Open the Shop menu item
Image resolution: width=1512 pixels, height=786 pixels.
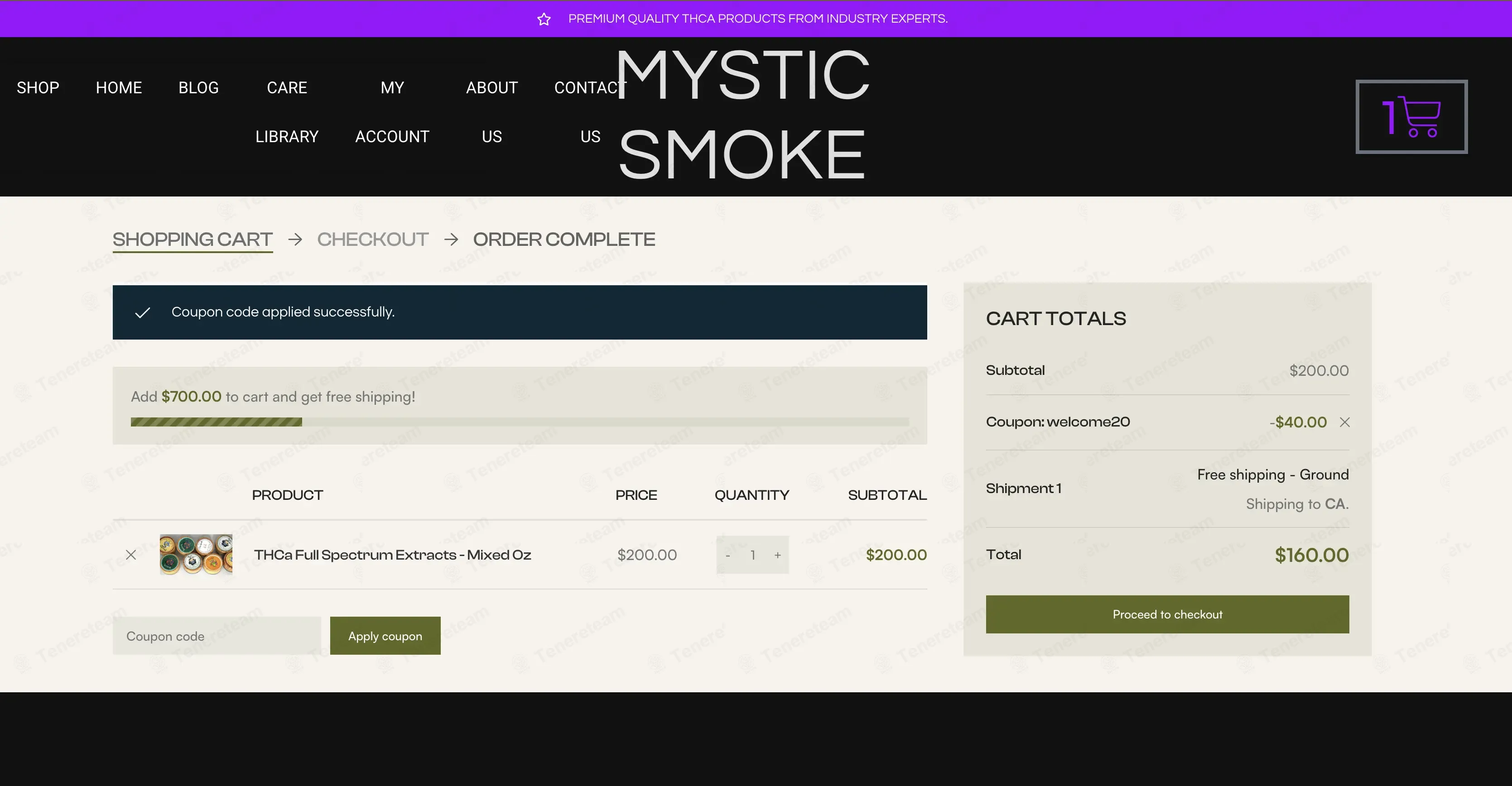pos(38,88)
